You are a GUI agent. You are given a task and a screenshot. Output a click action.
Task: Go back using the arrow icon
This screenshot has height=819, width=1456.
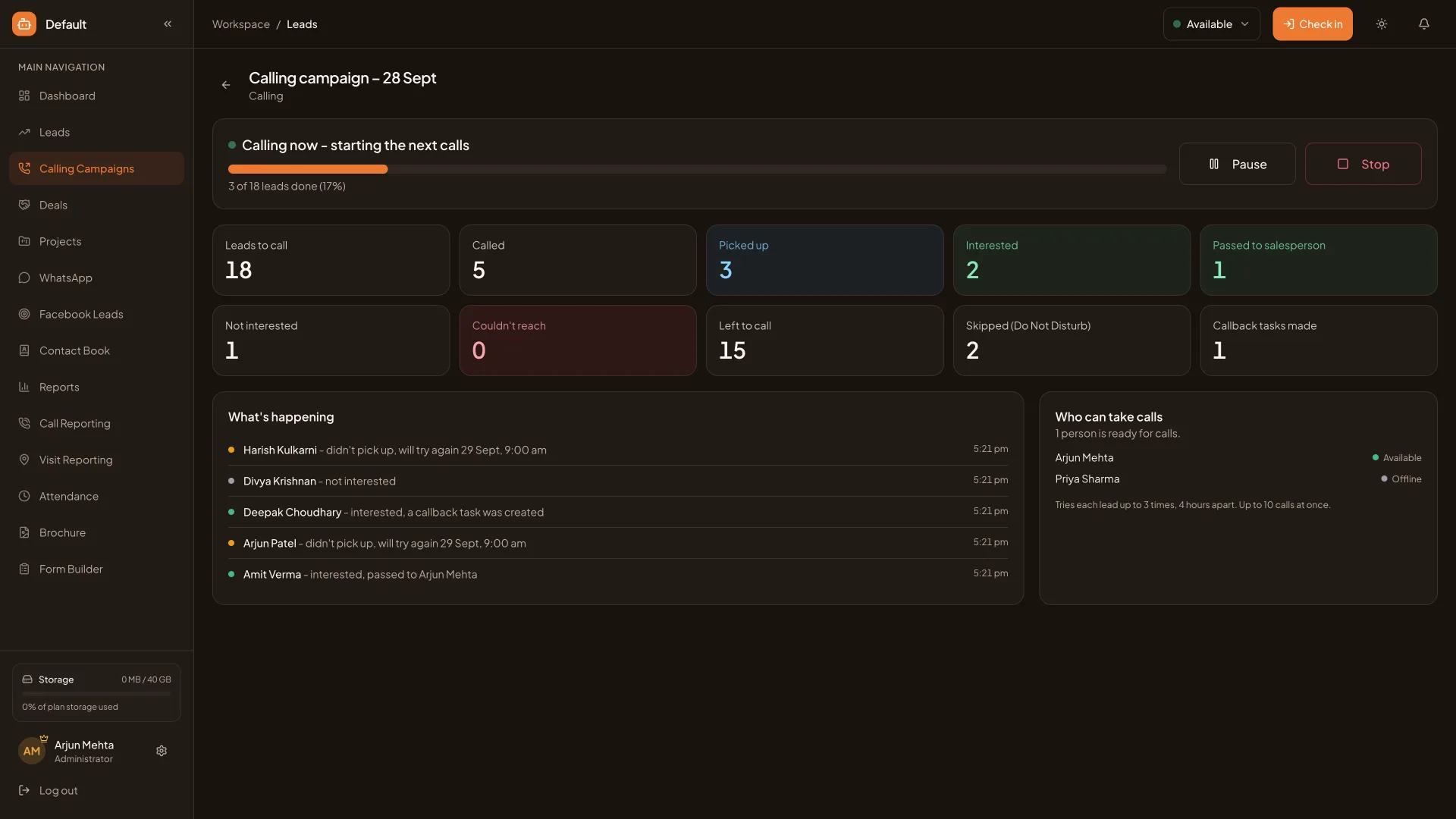pyautogui.click(x=226, y=85)
